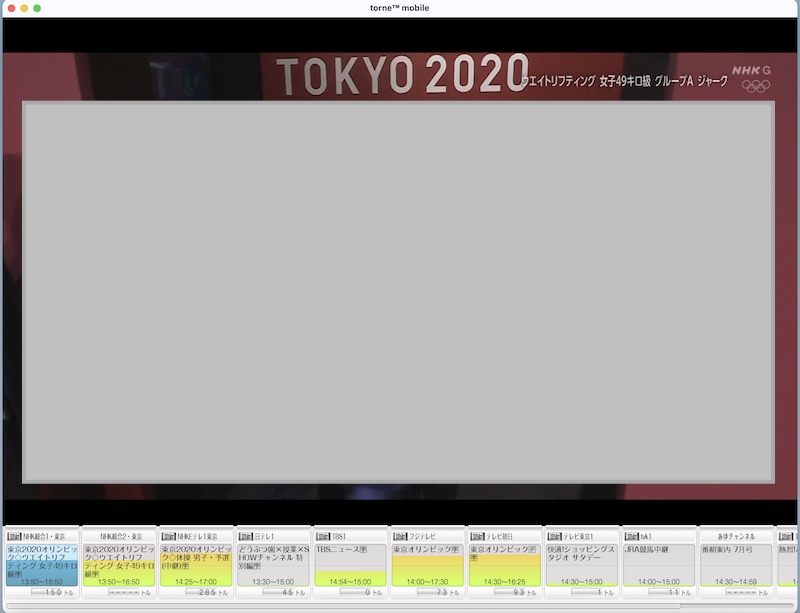Open the JRA競馬中継 program card
Viewport: 800px width, 613px height.
pos(659,565)
